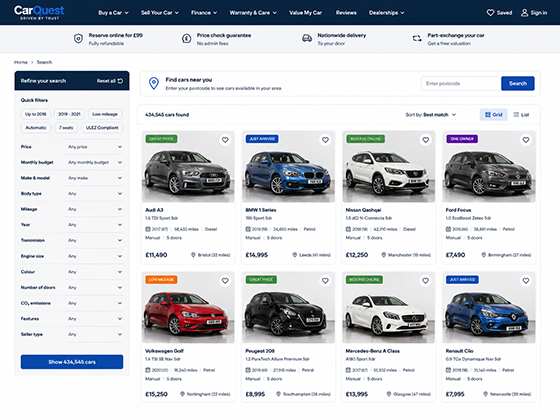560x420 pixels.
Task: Expand the Mileage dropdown
Action: [94, 209]
